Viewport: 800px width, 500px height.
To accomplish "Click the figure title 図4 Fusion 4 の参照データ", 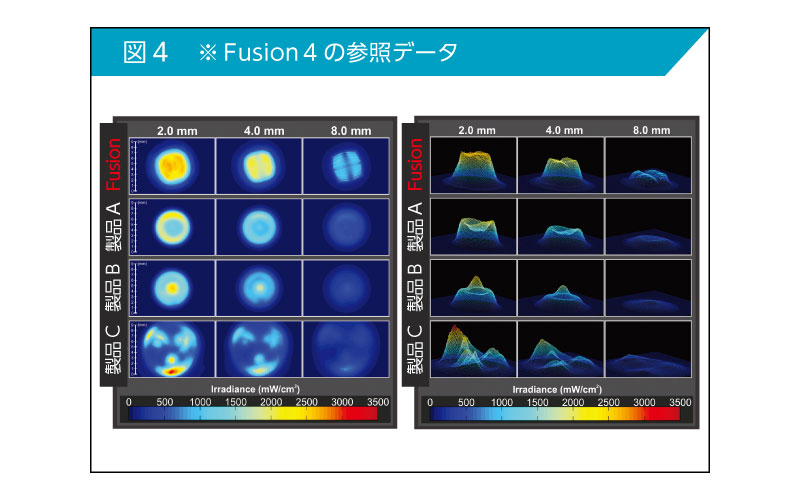I will click(x=290, y=52).
